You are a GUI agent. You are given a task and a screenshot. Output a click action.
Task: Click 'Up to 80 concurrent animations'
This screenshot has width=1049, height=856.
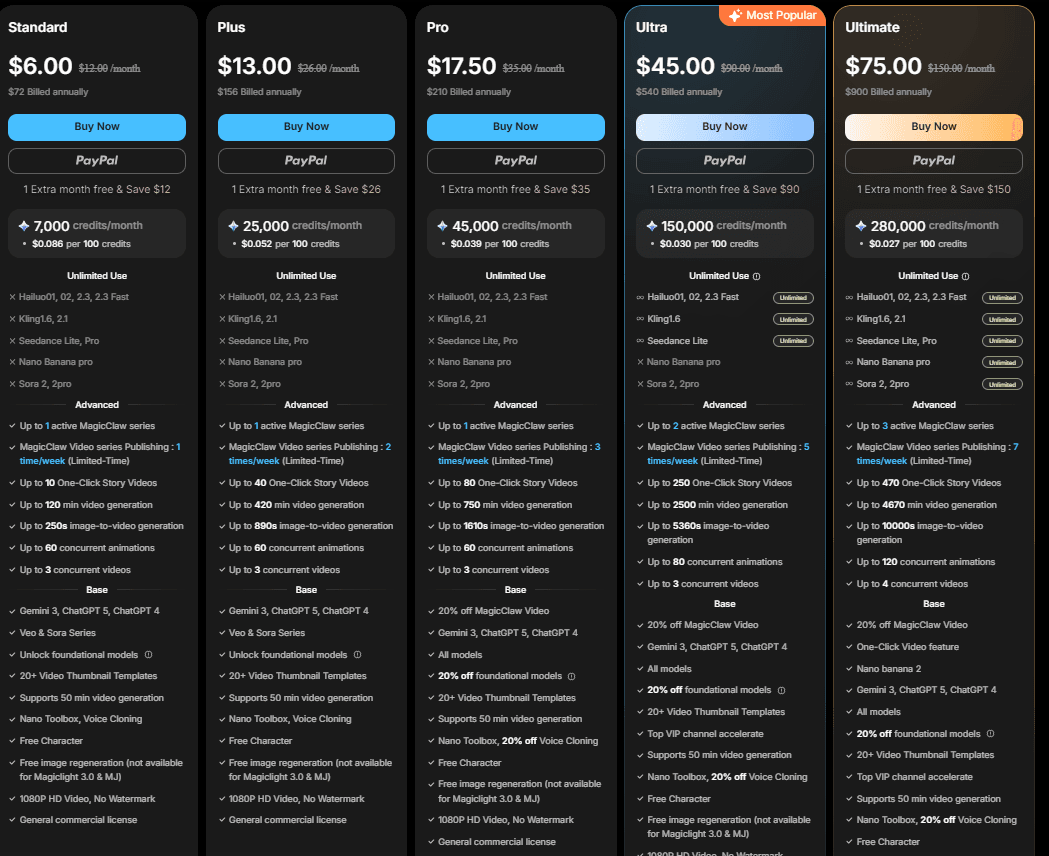(x=714, y=562)
